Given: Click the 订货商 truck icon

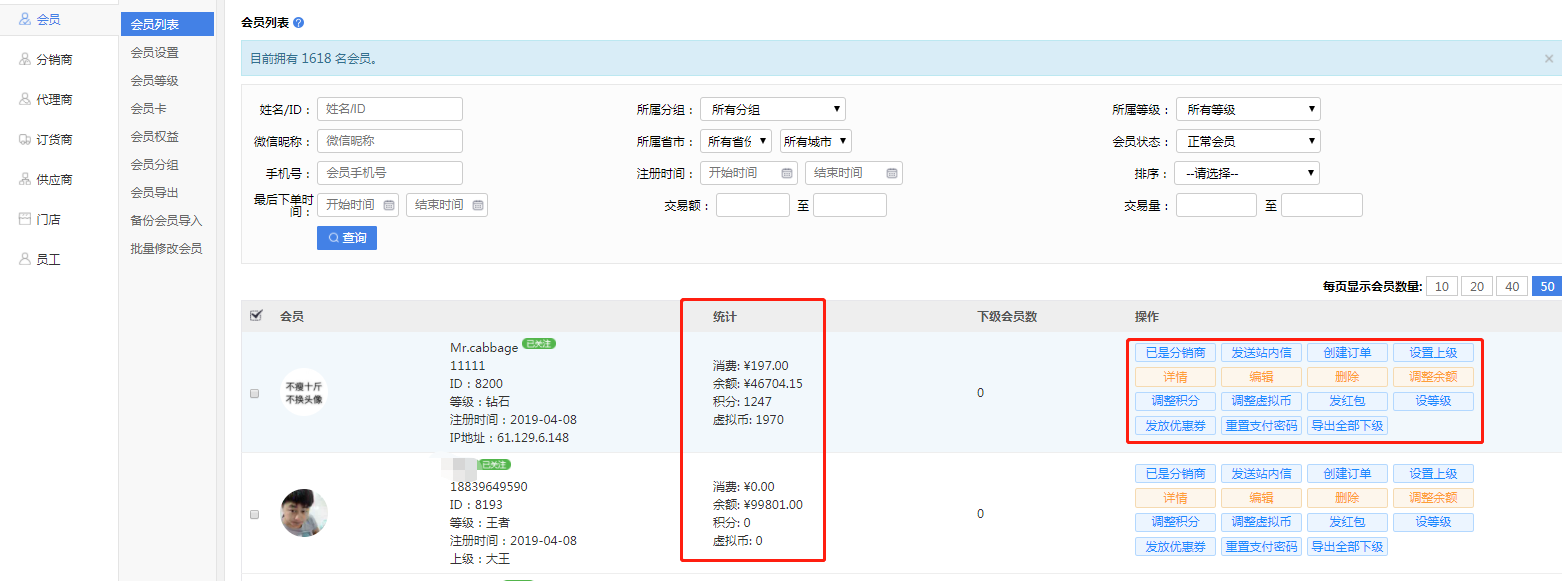Looking at the screenshot, I should [25, 139].
